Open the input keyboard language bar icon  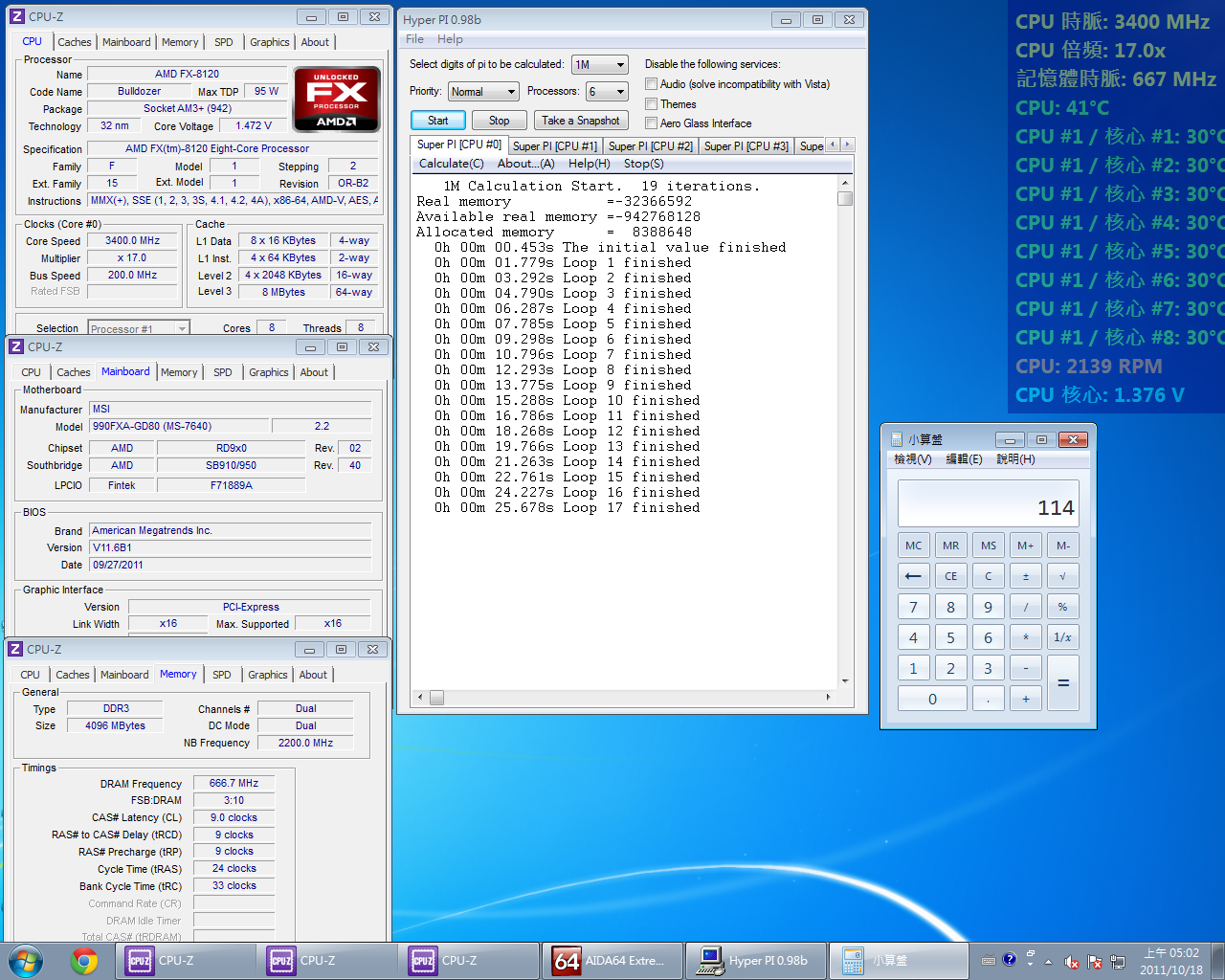[x=989, y=960]
